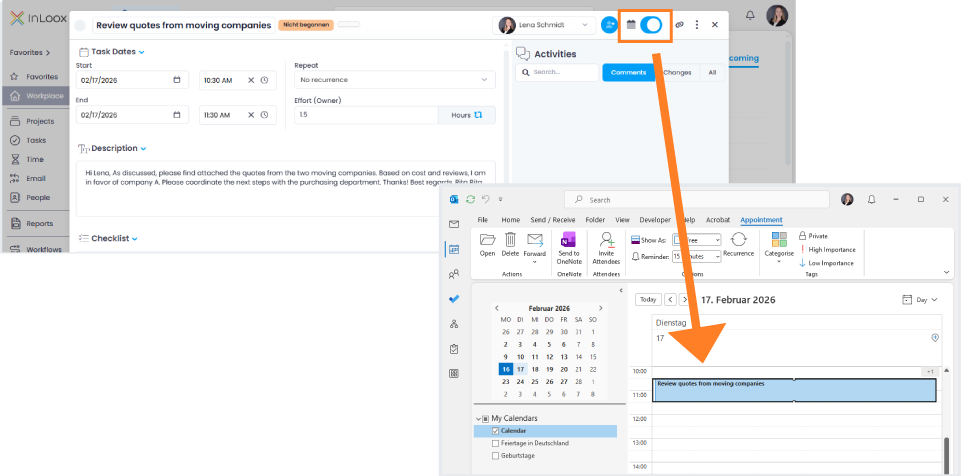Click the link icon in the task header
The image size is (961, 476).
tap(679, 25)
